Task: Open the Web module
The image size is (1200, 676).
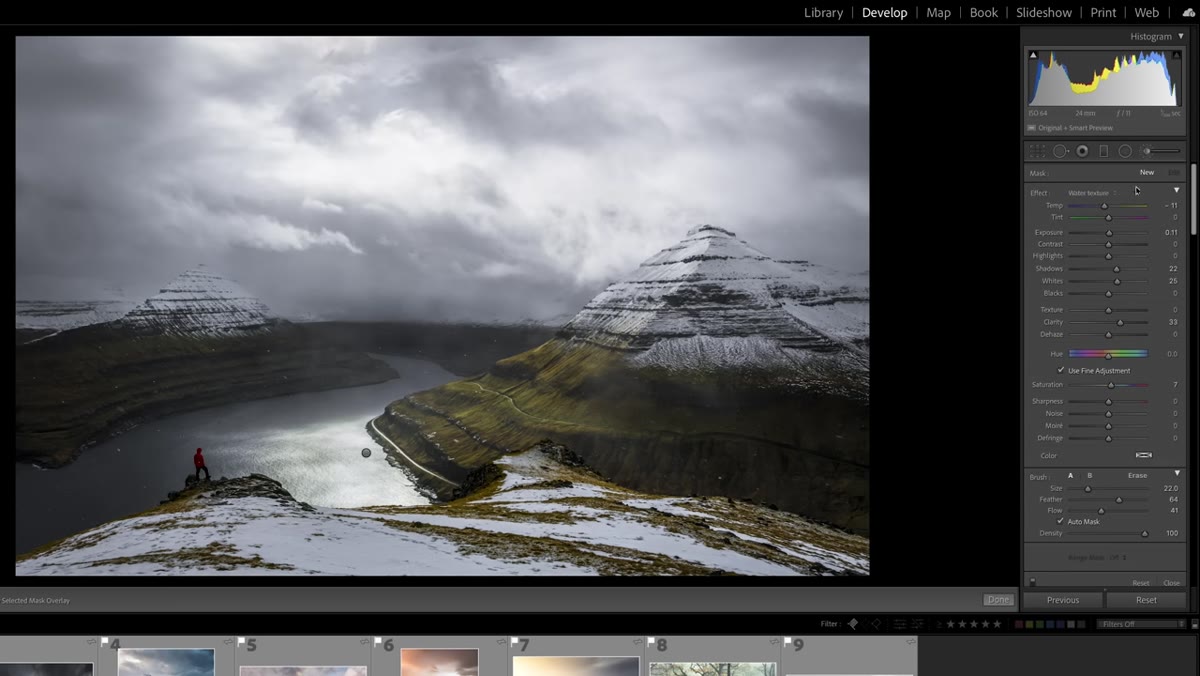Action: pos(1147,12)
